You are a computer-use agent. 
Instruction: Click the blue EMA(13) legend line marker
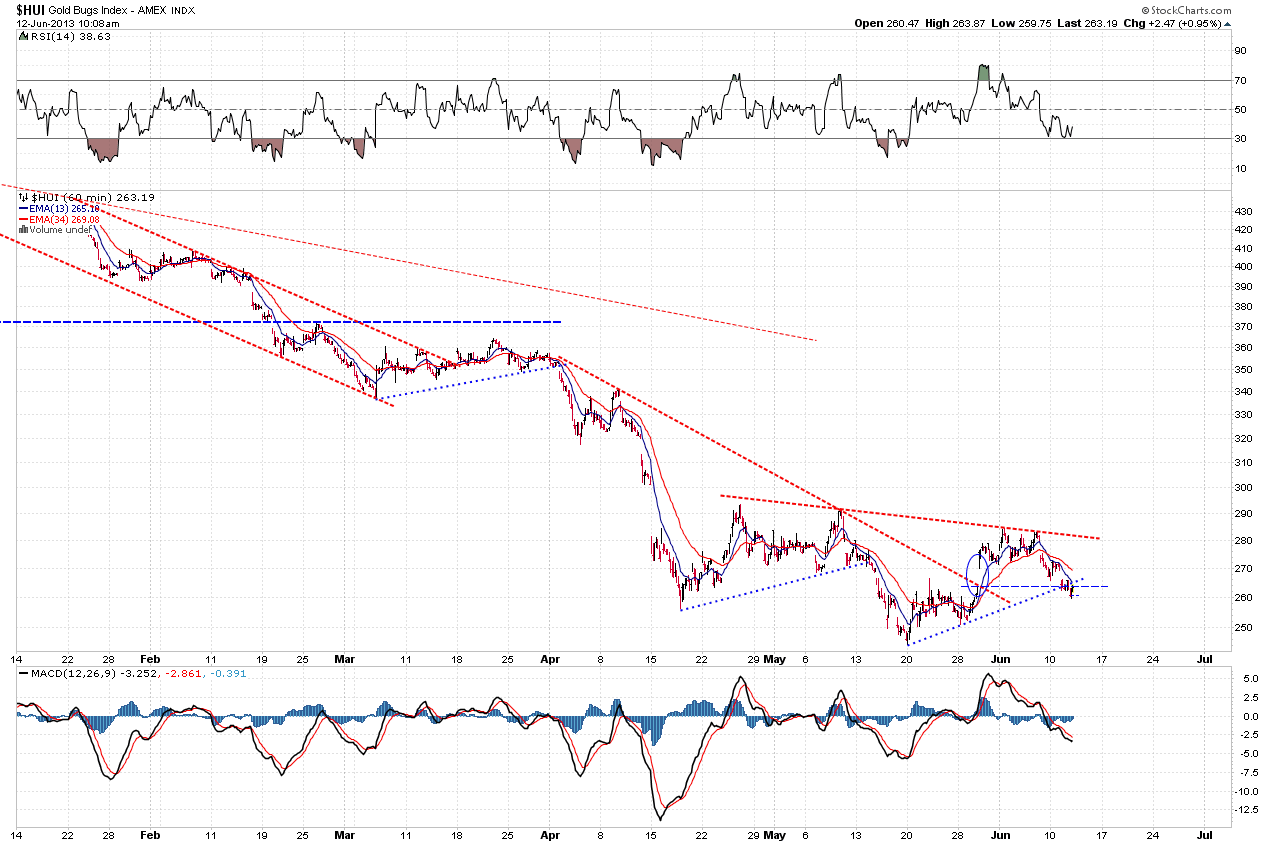[x=25, y=208]
